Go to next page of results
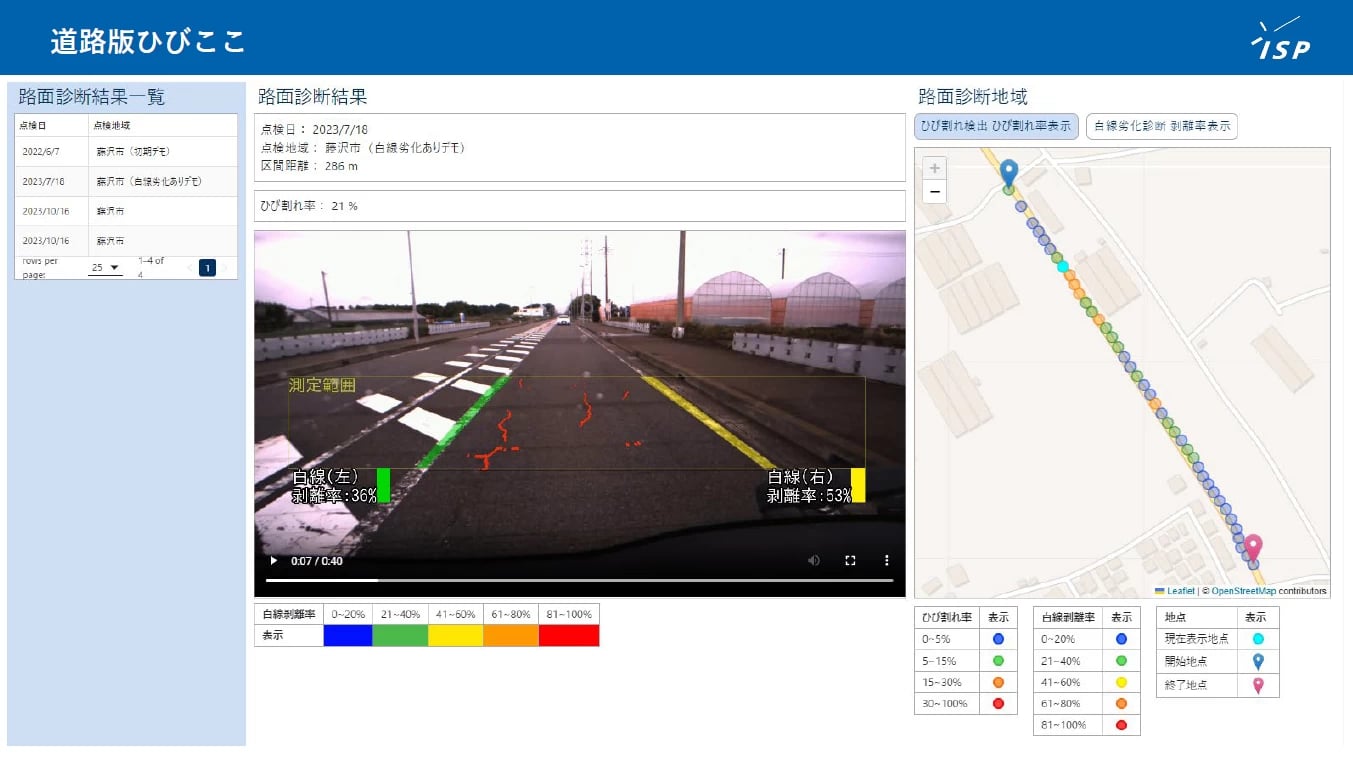 [x=225, y=268]
